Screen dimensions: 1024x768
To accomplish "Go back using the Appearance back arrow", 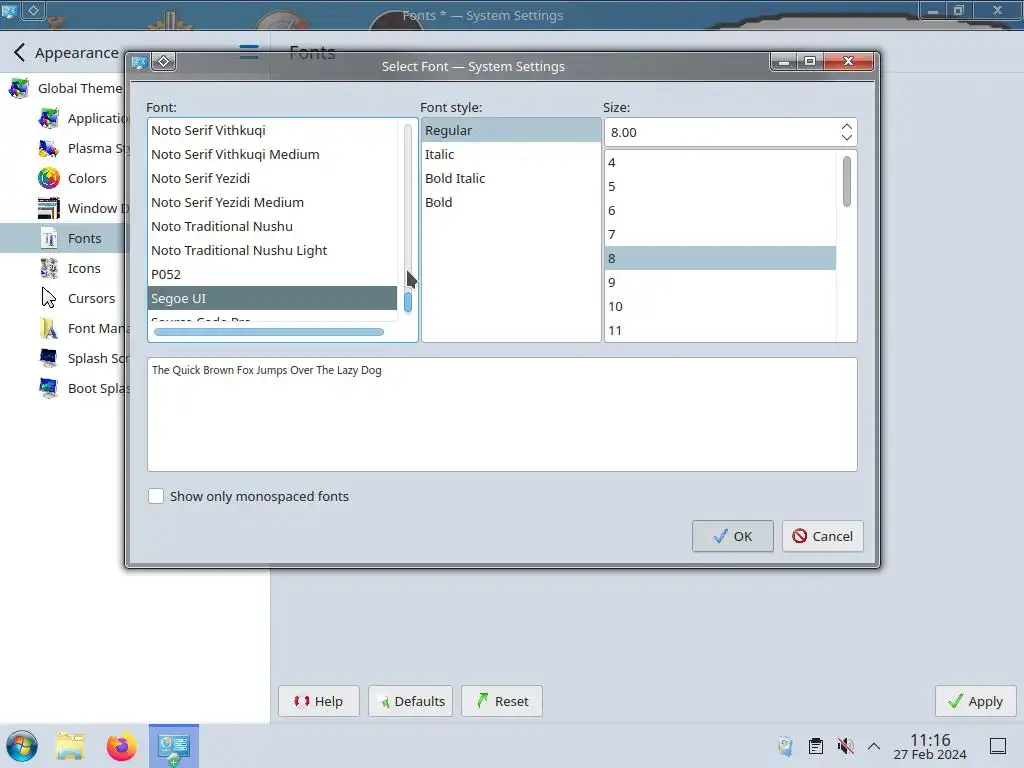I will click(x=20, y=52).
